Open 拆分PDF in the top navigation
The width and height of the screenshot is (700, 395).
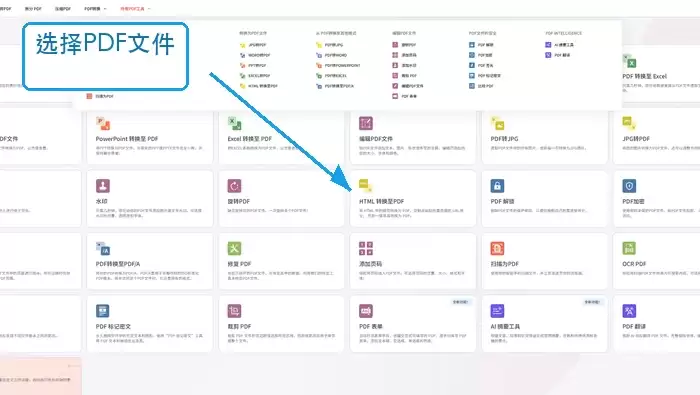point(33,8)
